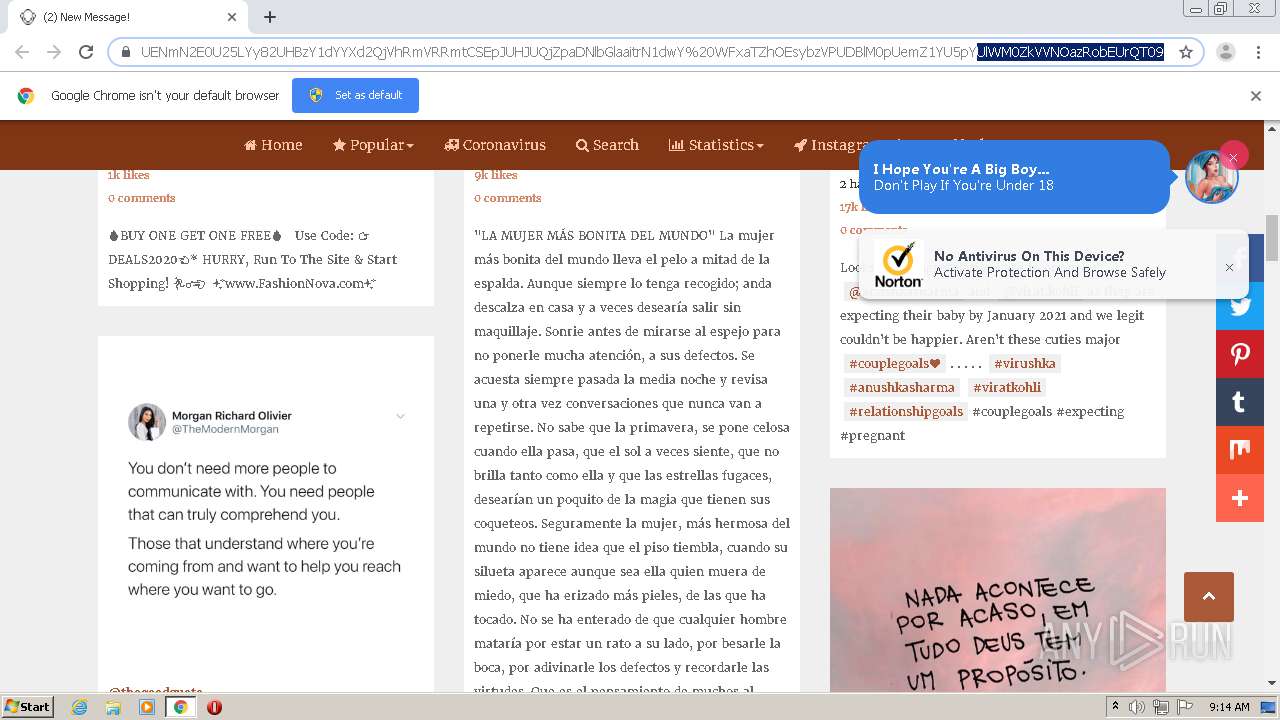Open the Home menu item
The height and width of the screenshot is (720, 1280).
(x=273, y=145)
